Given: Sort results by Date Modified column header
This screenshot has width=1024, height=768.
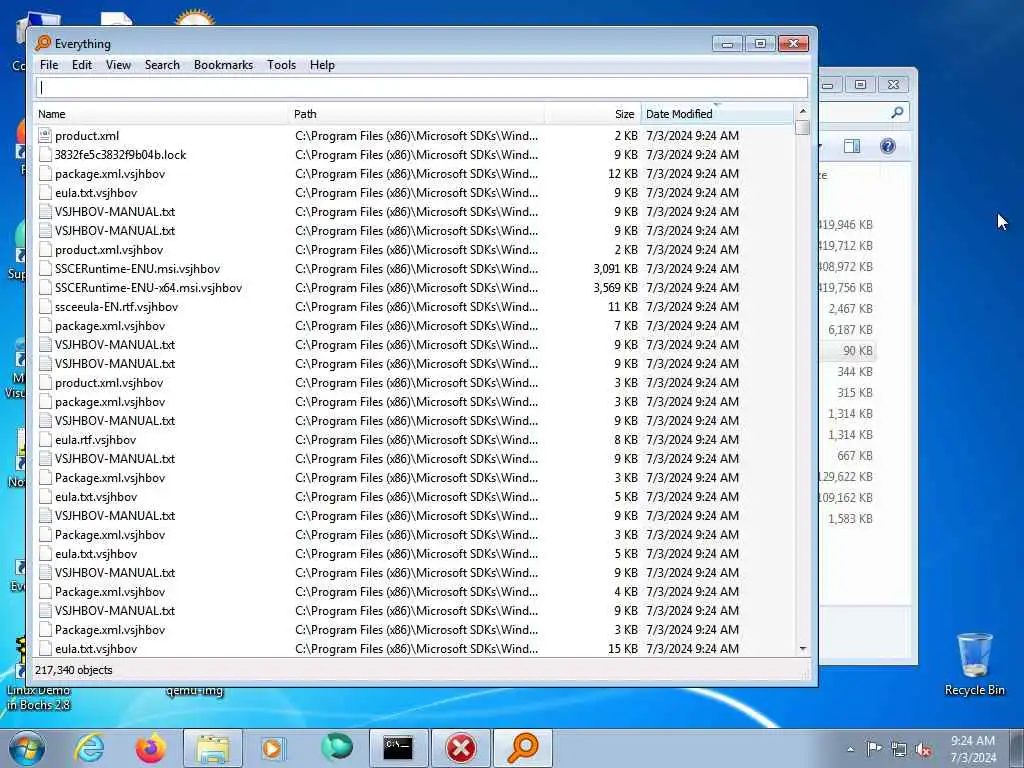Looking at the screenshot, I should click(716, 114).
